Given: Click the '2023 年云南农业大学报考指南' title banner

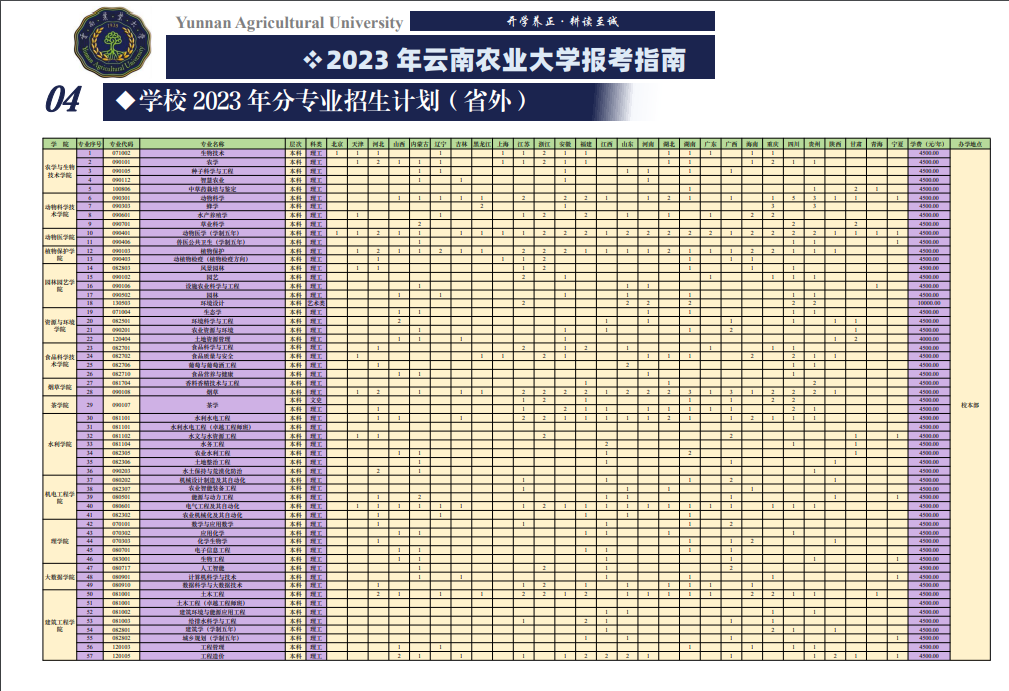Looking at the screenshot, I should tap(440, 58).
